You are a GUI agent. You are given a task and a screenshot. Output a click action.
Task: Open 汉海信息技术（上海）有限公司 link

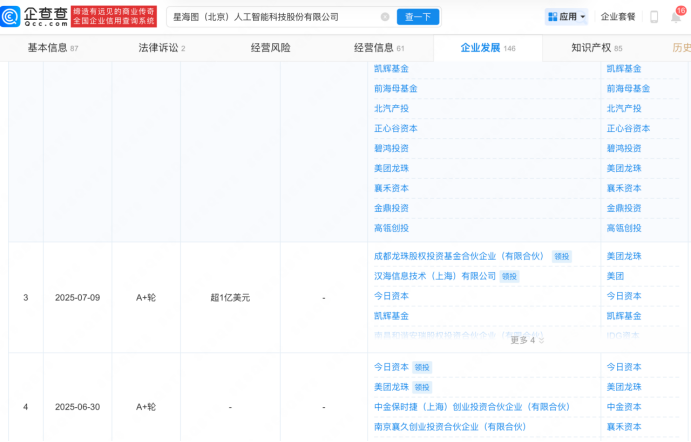click(434, 276)
